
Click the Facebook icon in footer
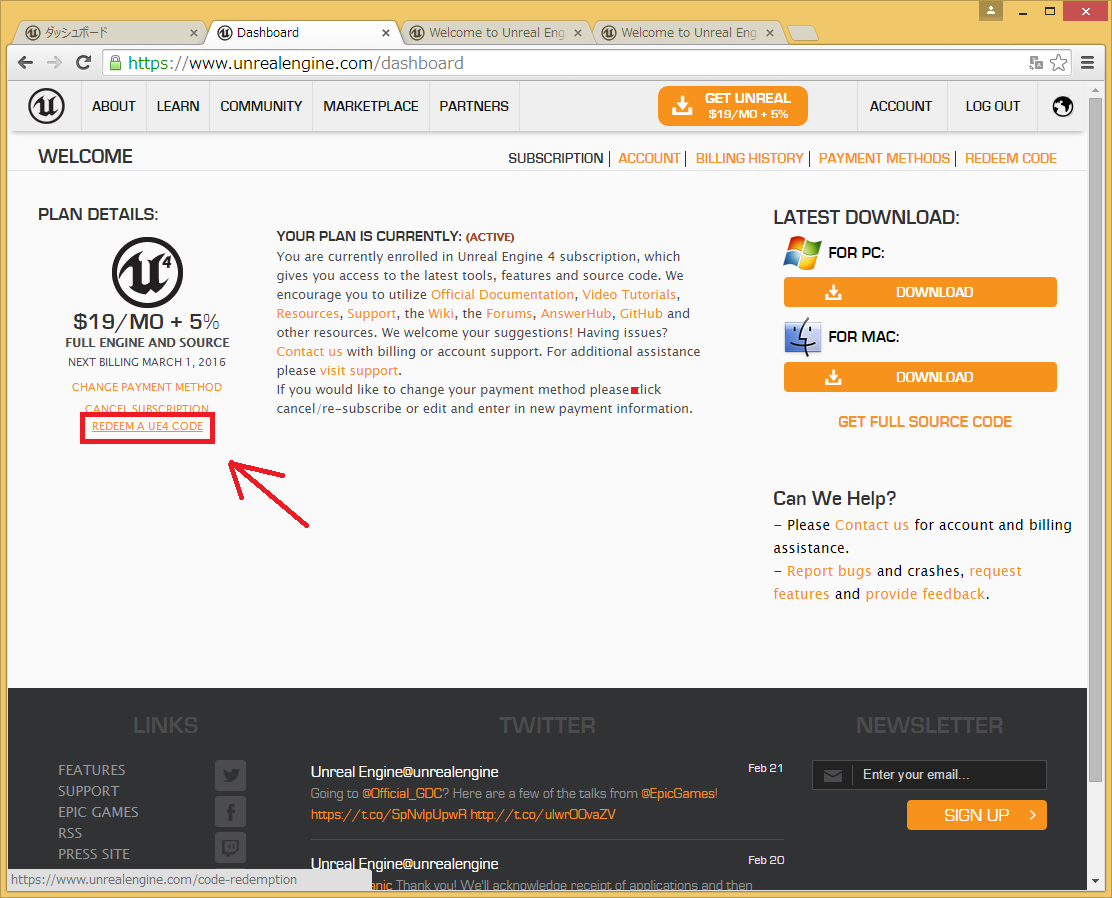click(230, 811)
